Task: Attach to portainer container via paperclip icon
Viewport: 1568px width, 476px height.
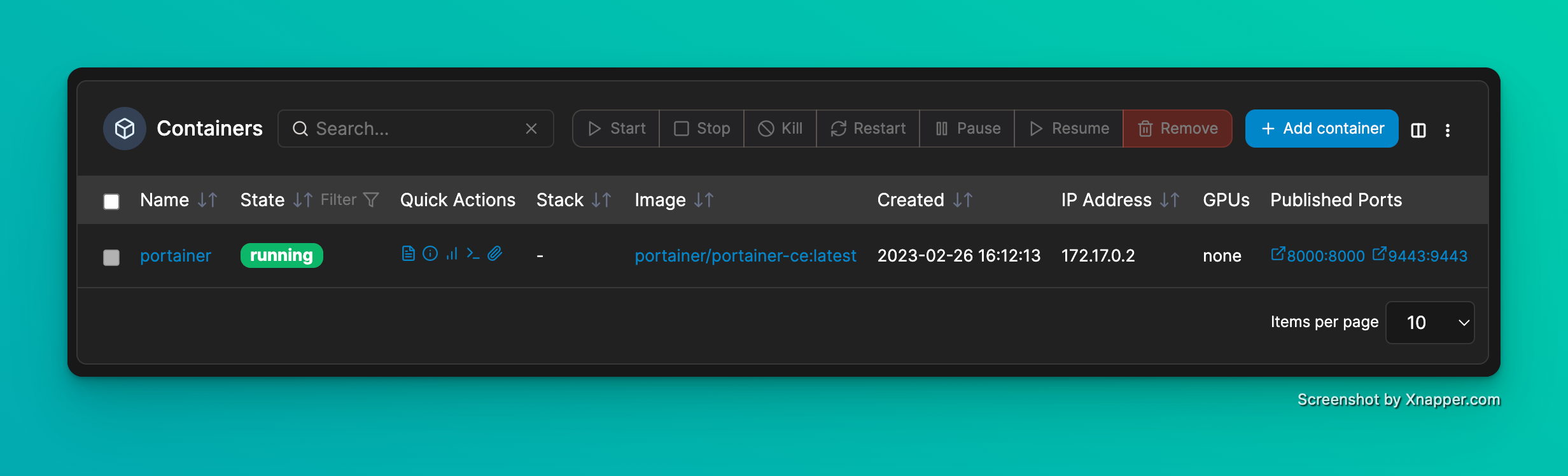Action: (495, 254)
